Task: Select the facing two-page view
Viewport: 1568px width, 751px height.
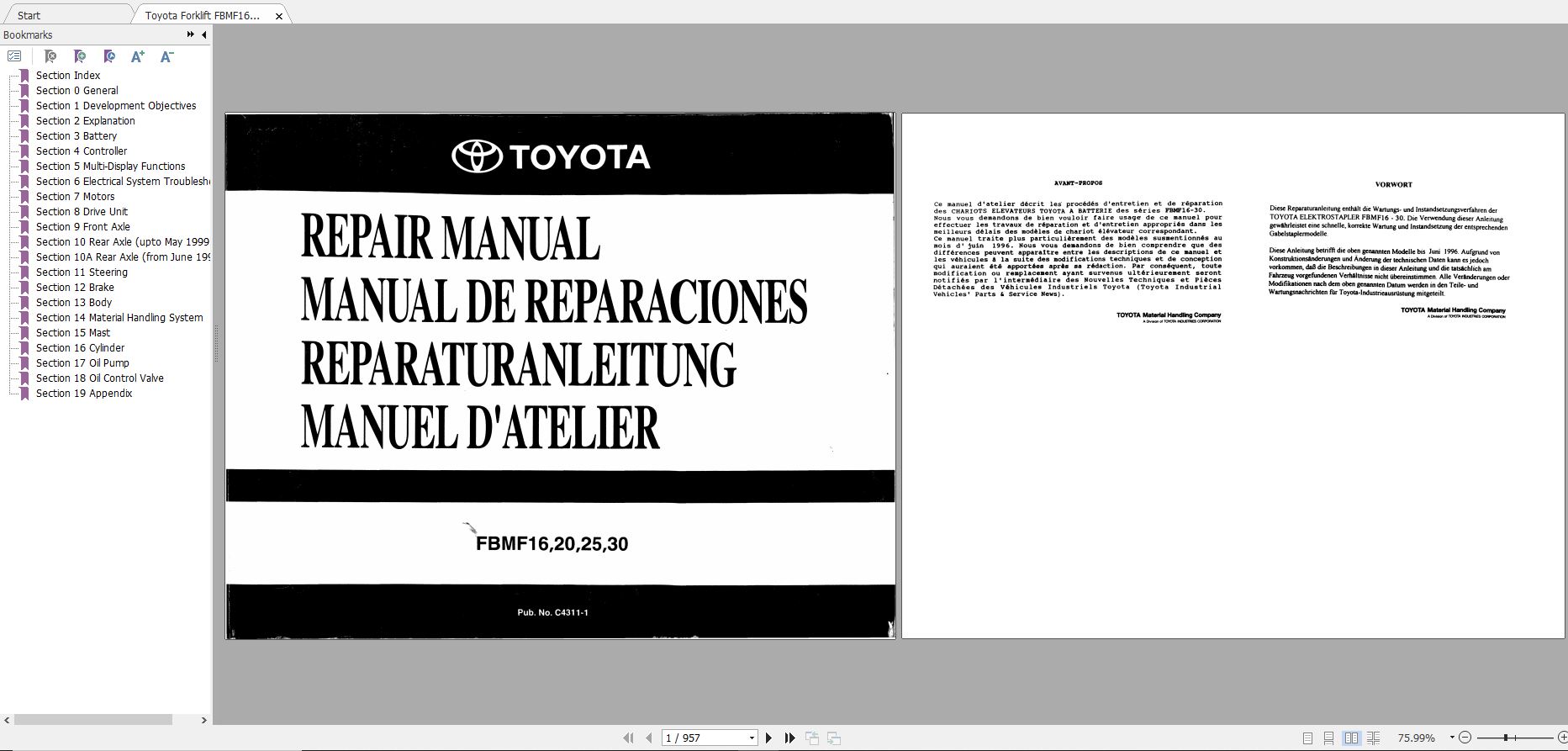Action: pos(1351,738)
